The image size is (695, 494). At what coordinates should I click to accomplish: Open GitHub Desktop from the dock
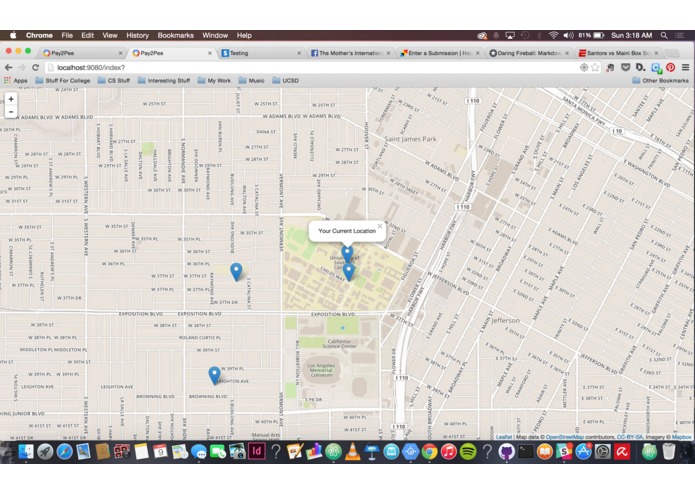point(506,452)
